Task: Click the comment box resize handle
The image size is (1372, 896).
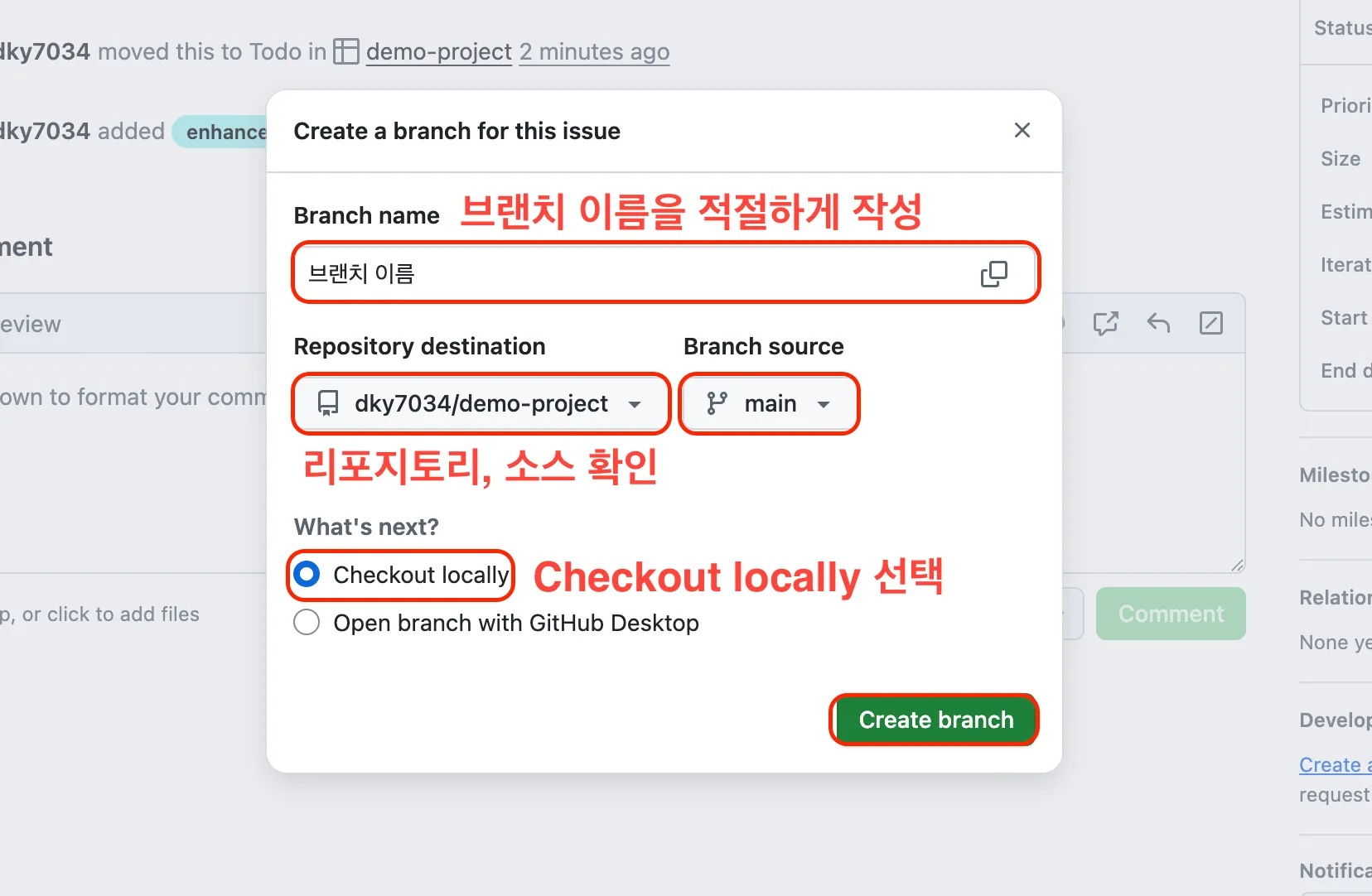Action: pos(1237,565)
